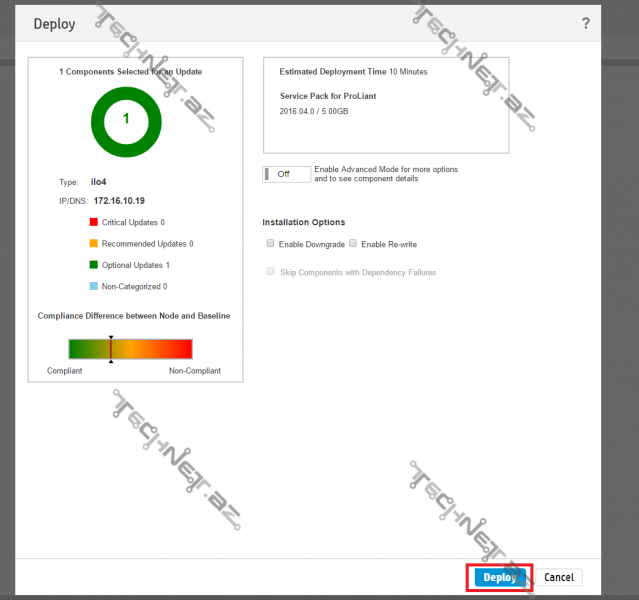Tick Skip Components with Dependency Failures

270,272
